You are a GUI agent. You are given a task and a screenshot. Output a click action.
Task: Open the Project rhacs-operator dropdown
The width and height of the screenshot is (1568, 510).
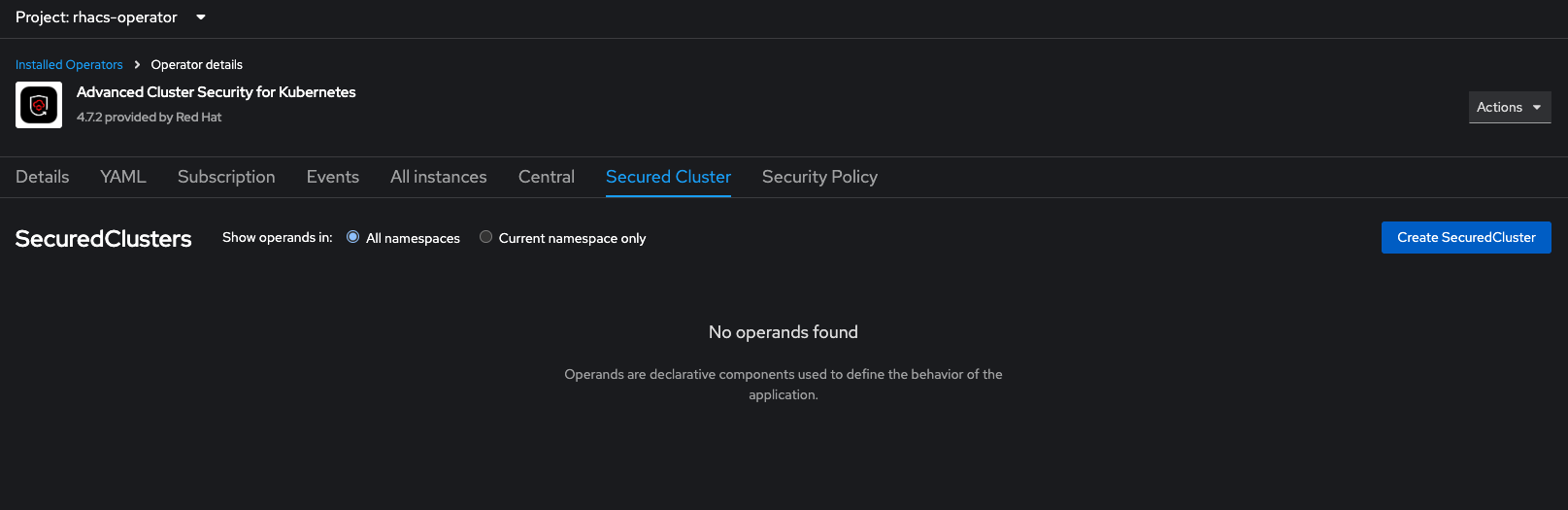click(x=111, y=17)
